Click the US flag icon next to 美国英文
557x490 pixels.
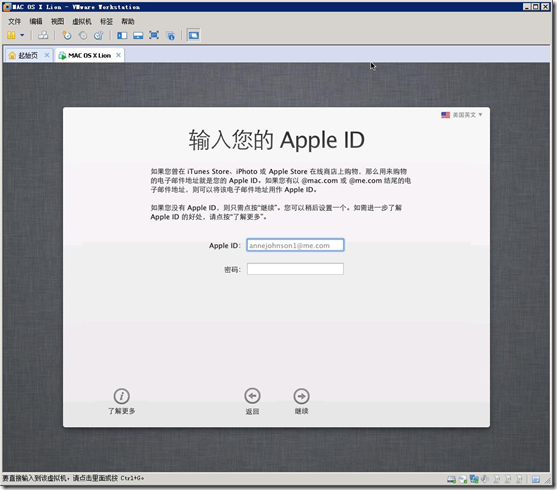[x=445, y=115]
